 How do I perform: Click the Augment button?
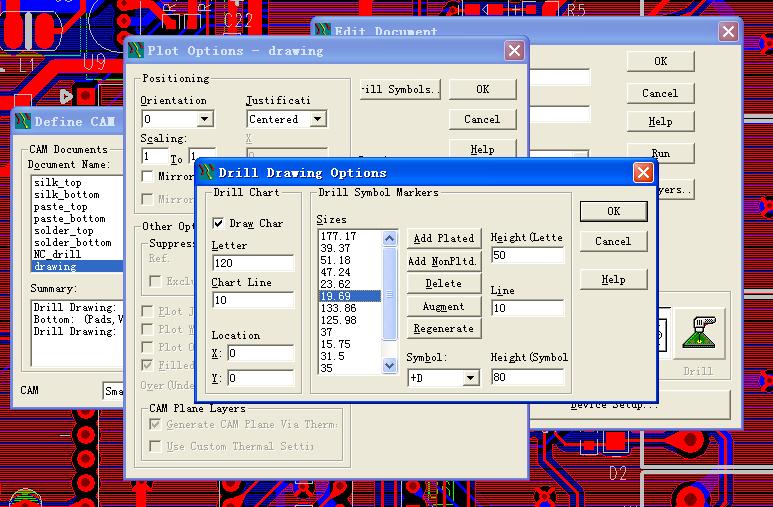pyautogui.click(x=443, y=307)
